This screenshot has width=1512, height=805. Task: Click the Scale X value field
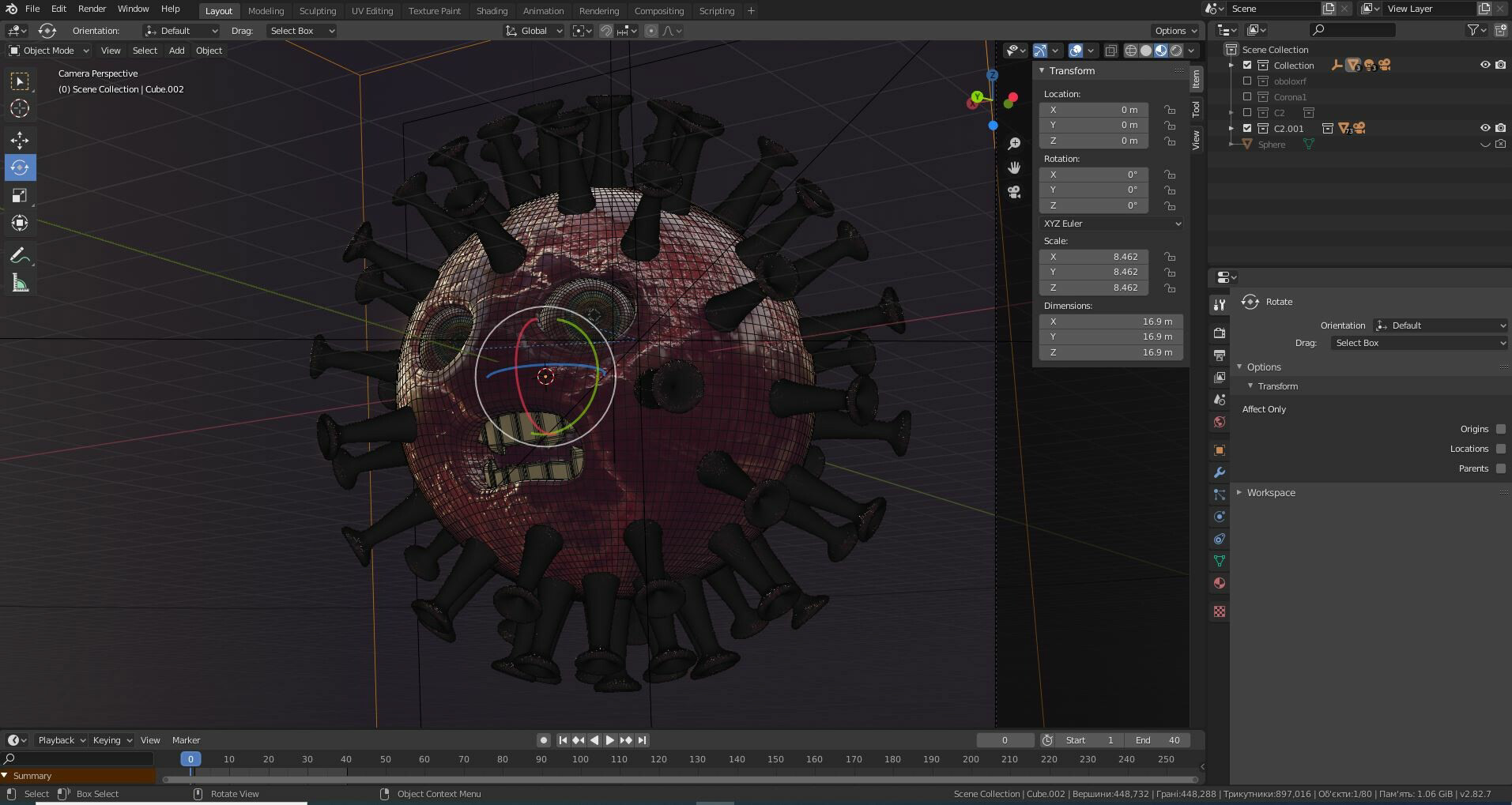[1094, 257]
